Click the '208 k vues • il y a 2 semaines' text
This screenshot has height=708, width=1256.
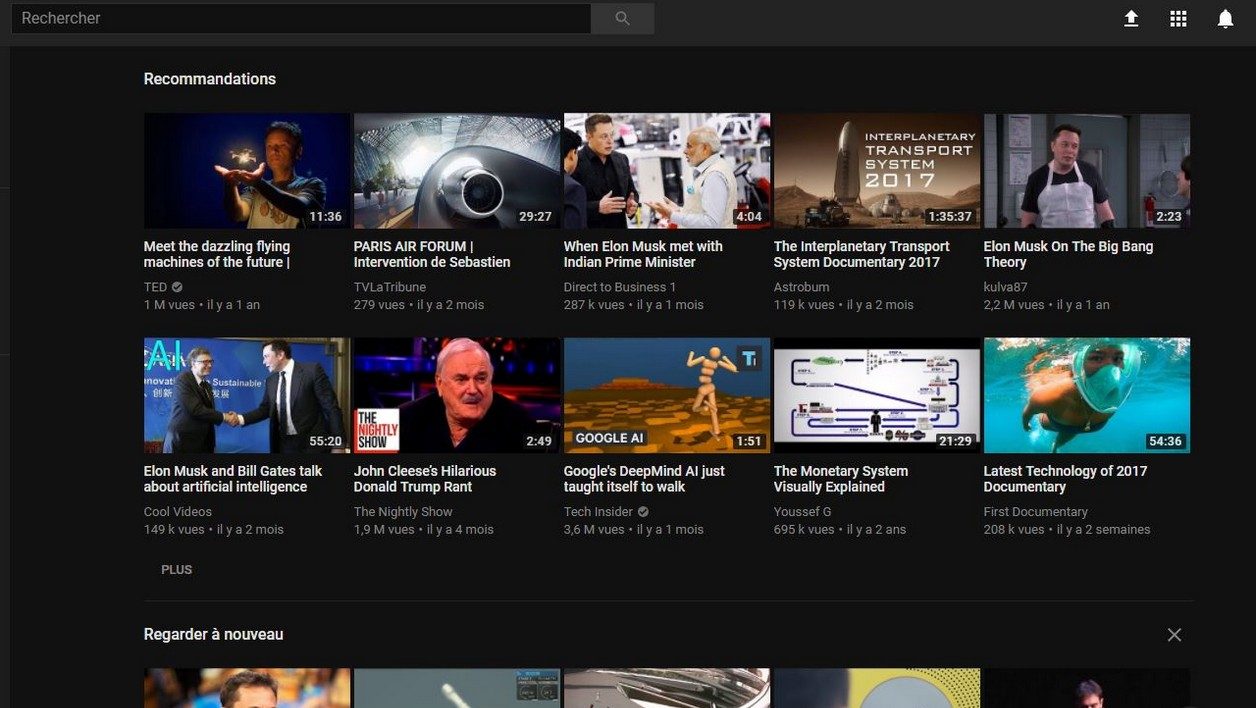[x=1067, y=530]
